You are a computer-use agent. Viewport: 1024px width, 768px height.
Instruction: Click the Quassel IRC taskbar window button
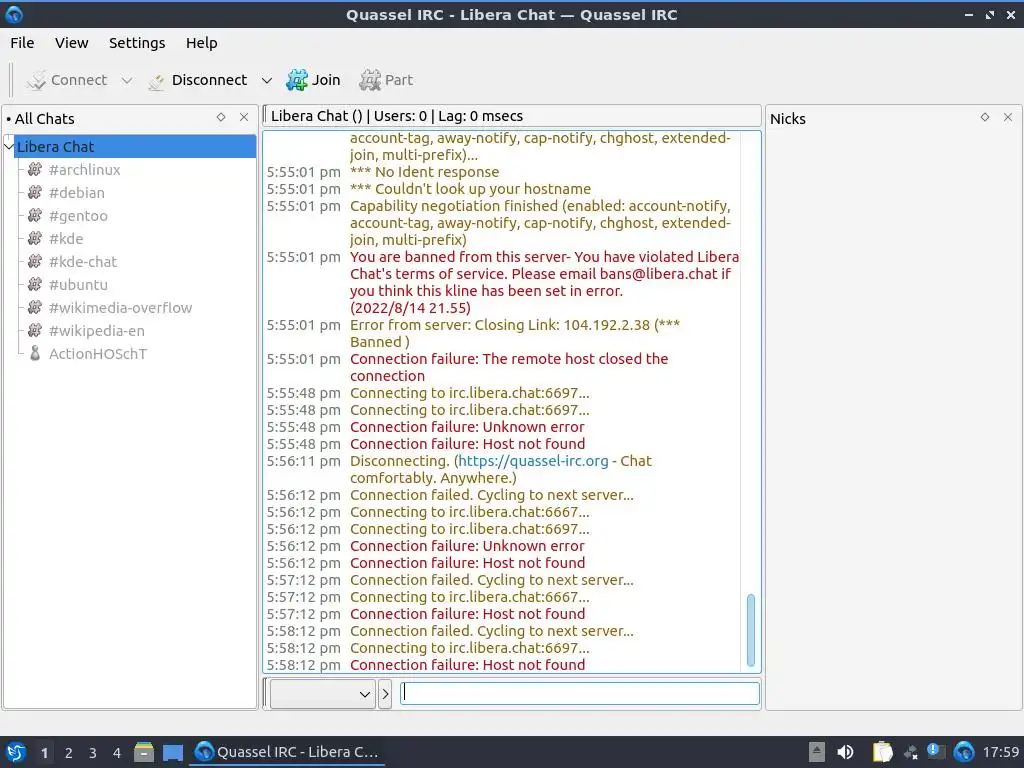click(x=287, y=752)
